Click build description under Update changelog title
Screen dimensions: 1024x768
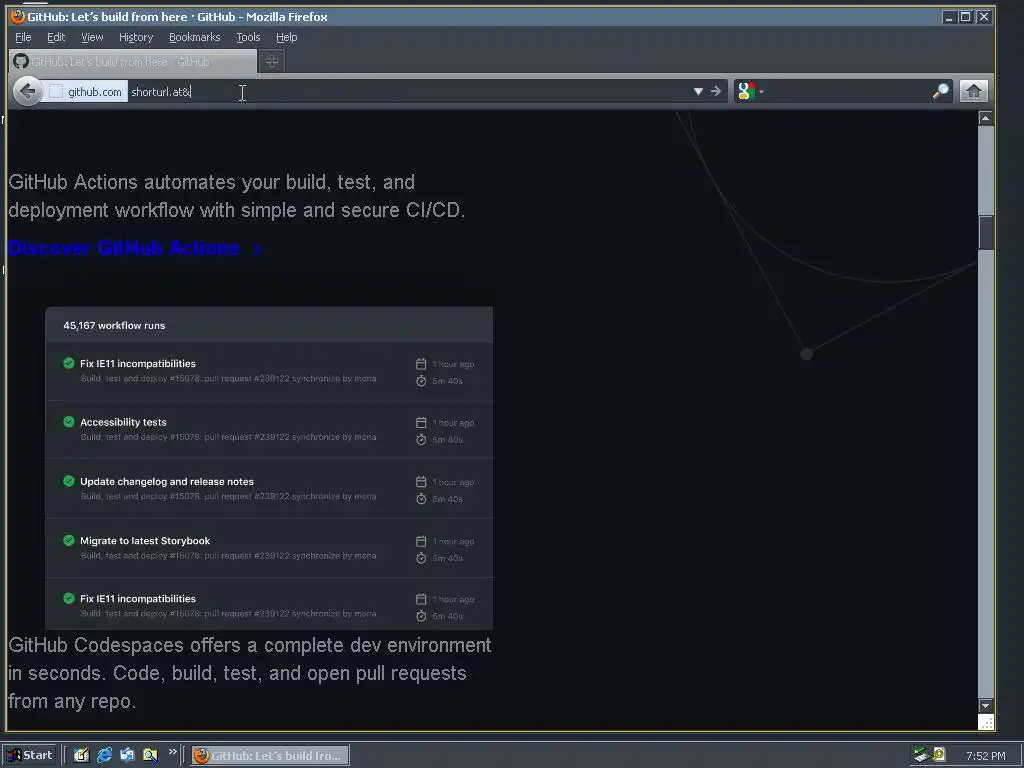(x=229, y=496)
